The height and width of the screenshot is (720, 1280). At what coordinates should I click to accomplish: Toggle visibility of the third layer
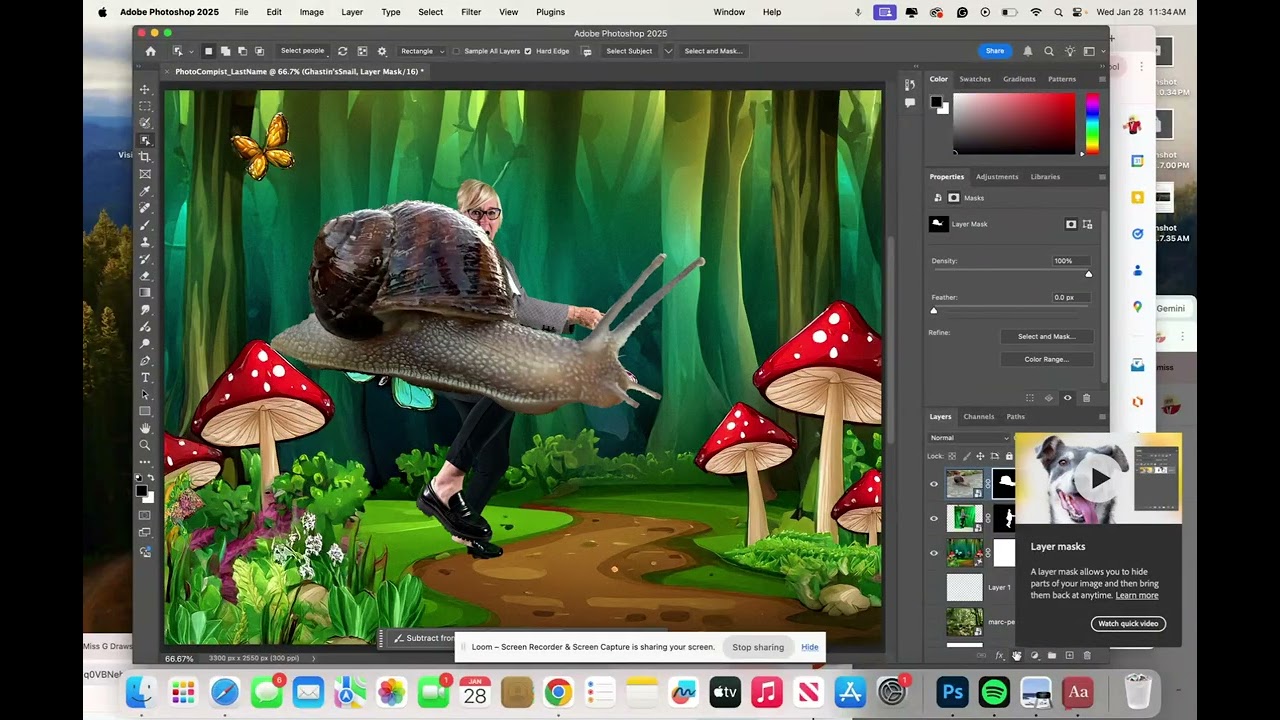(934, 552)
